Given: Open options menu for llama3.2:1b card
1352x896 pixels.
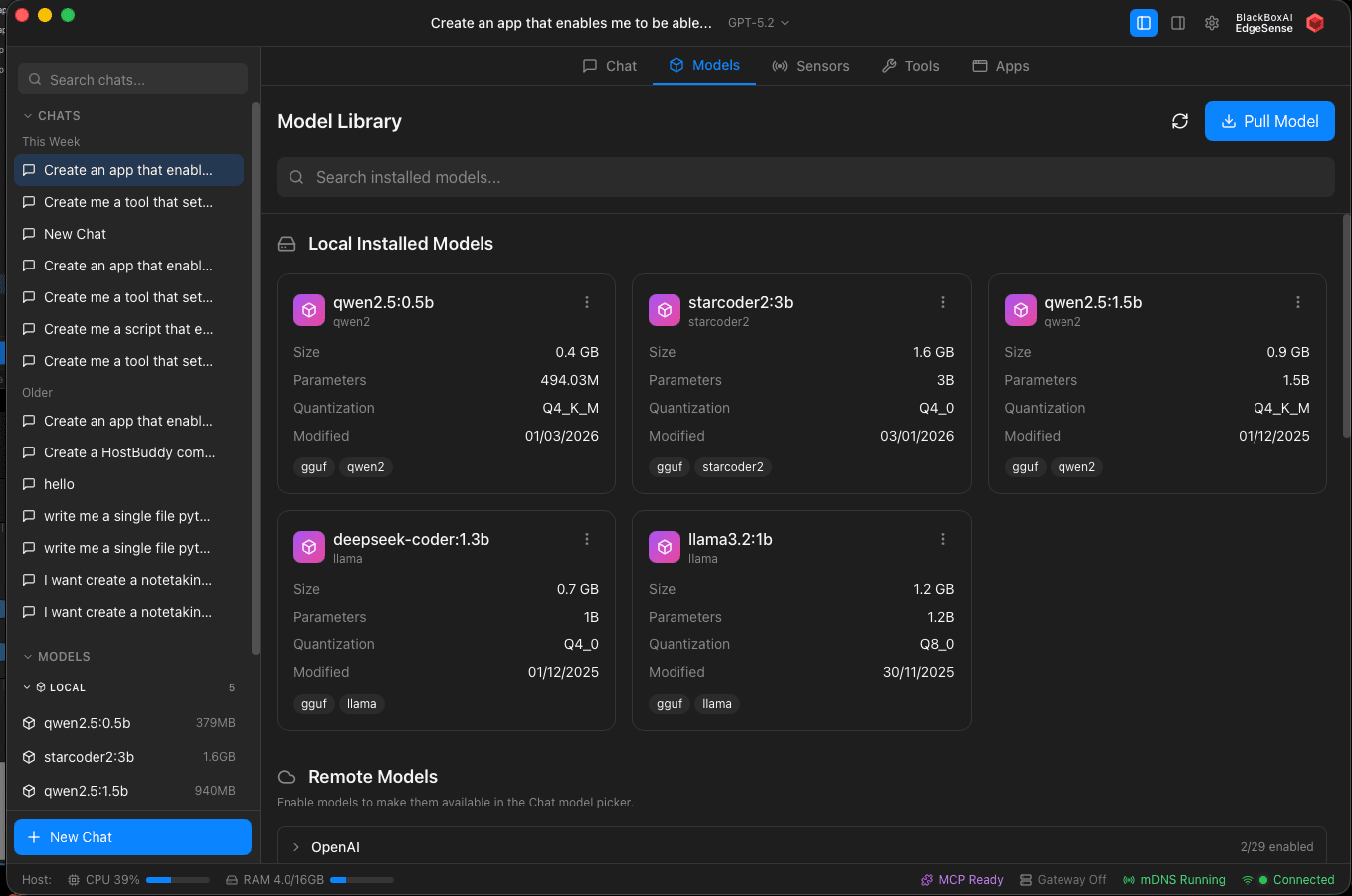Looking at the screenshot, I should [x=943, y=539].
